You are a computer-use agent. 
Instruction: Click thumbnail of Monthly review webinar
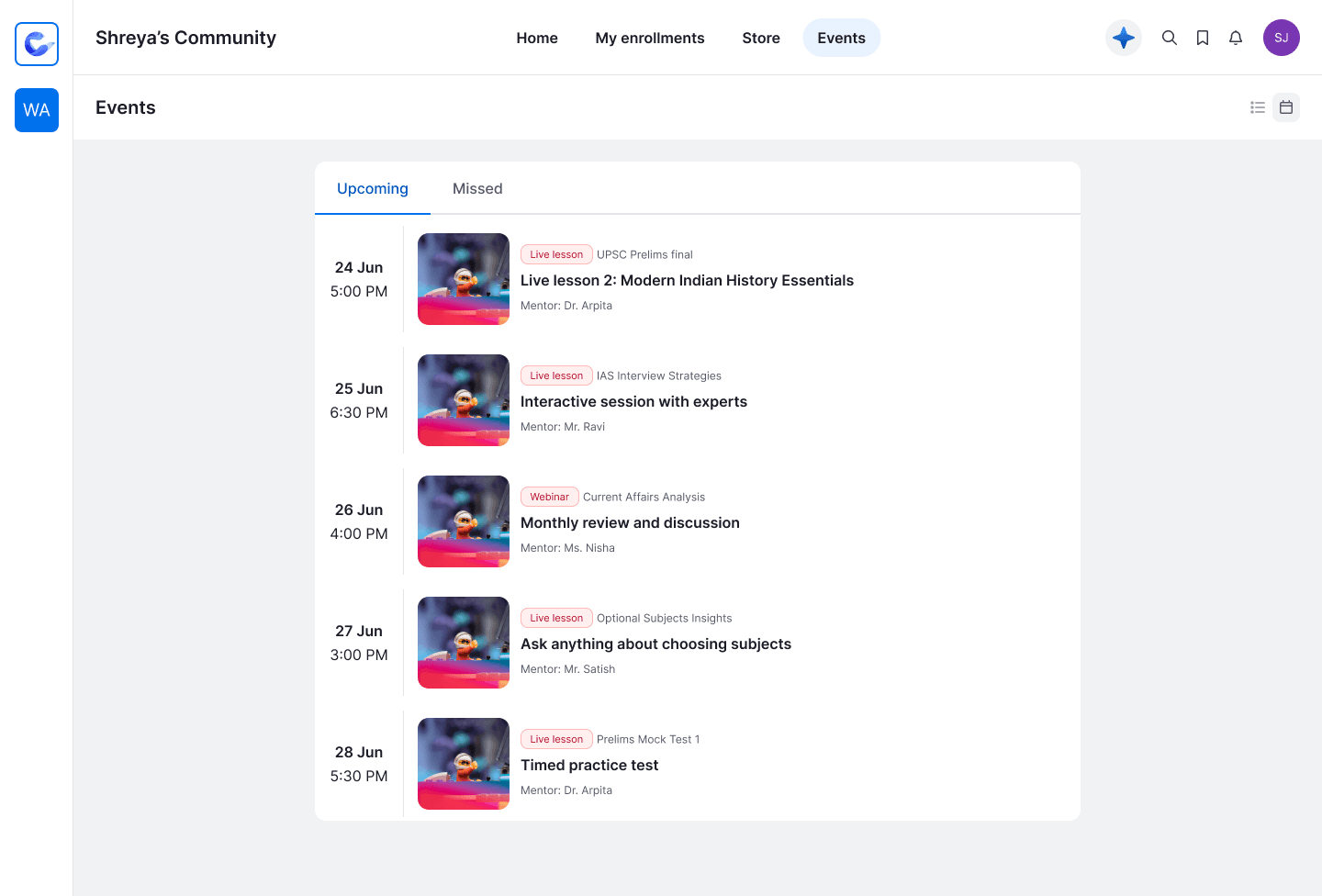point(464,521)
